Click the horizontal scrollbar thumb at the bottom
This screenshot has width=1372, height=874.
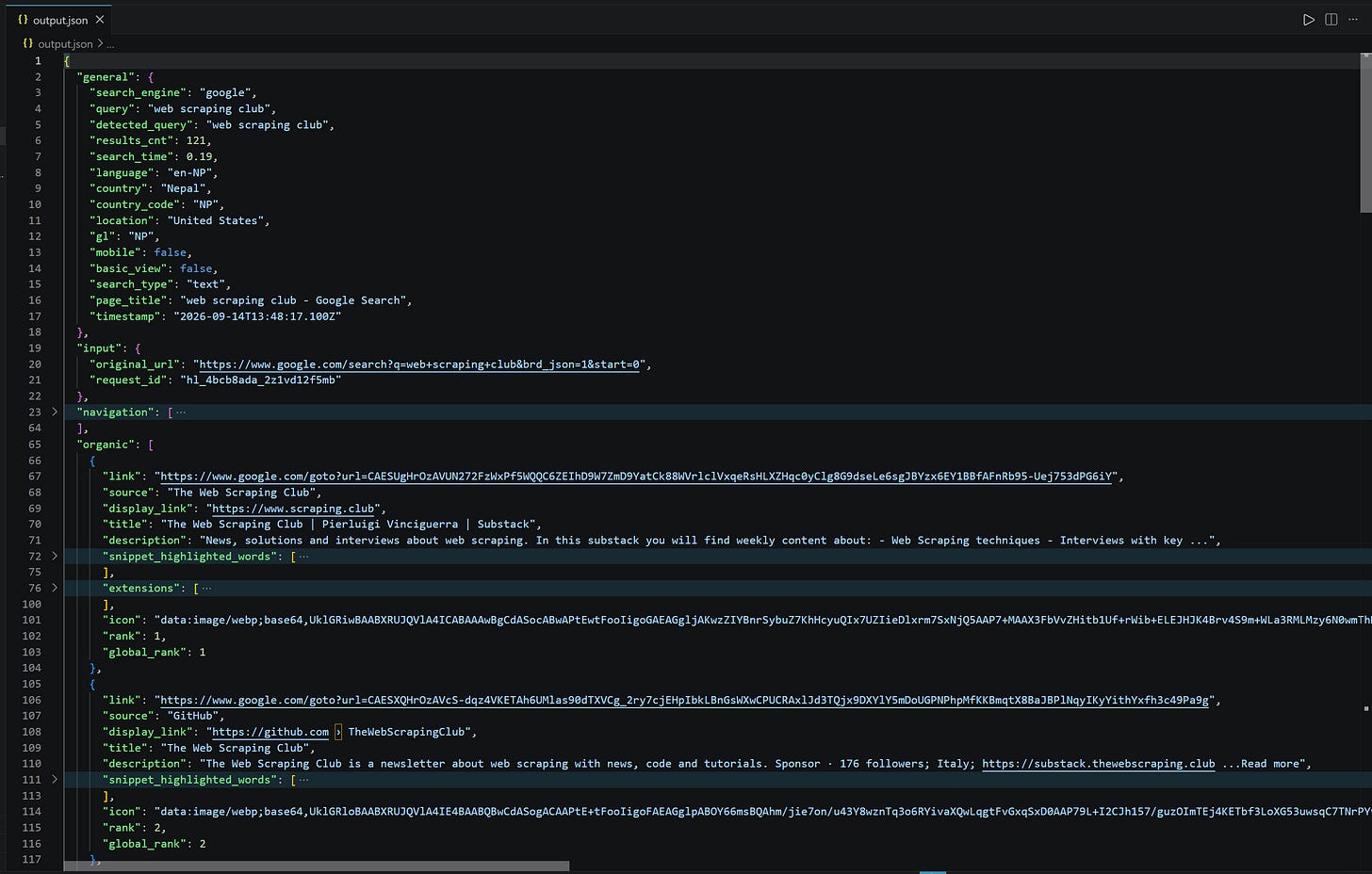pyautogui.click(x=316, y=866)
